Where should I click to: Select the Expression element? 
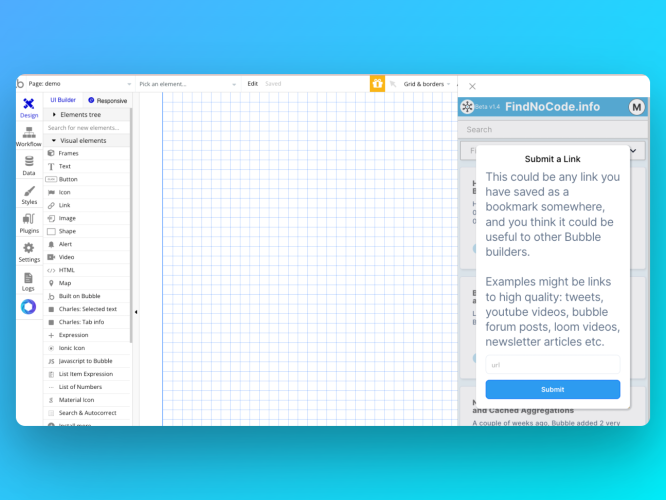pos(87,335)
